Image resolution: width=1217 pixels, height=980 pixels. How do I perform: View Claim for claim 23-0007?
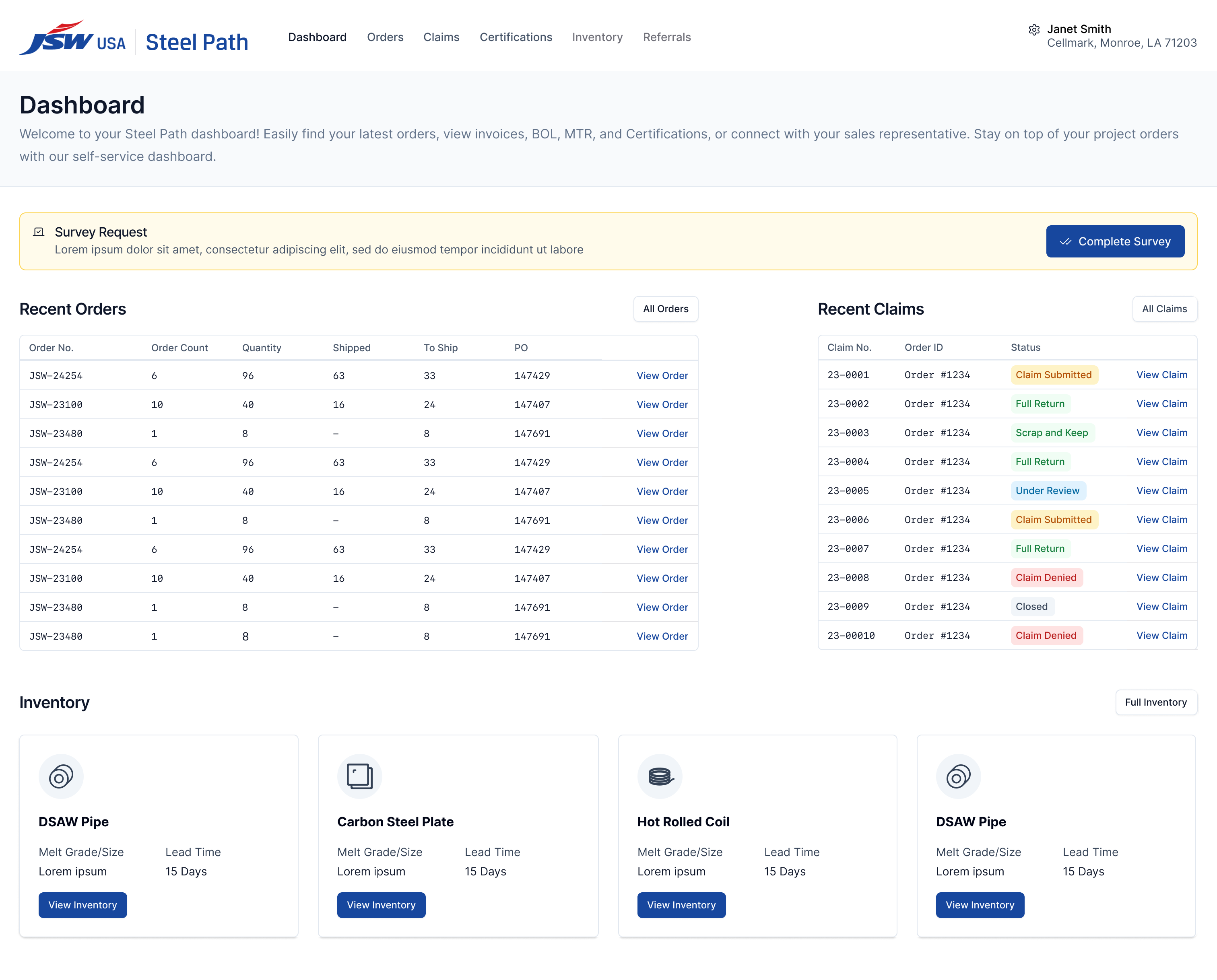click(1161, 549)
